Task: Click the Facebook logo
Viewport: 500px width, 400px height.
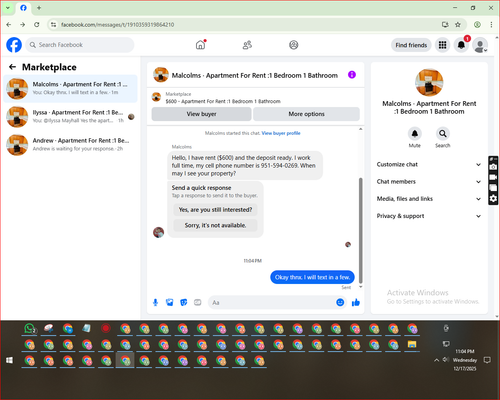Action: coord(14,45)
